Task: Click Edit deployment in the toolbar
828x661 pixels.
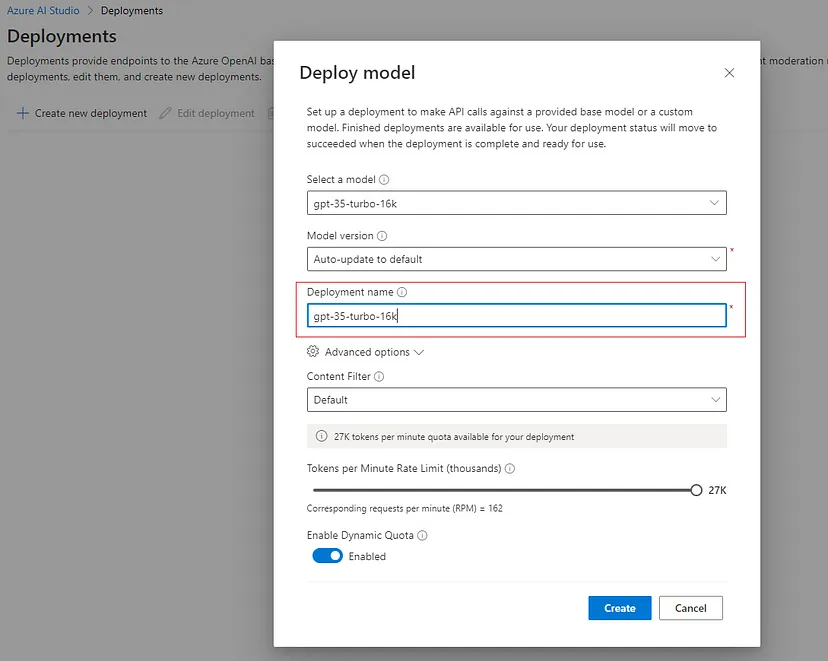Action: [207, 113]
